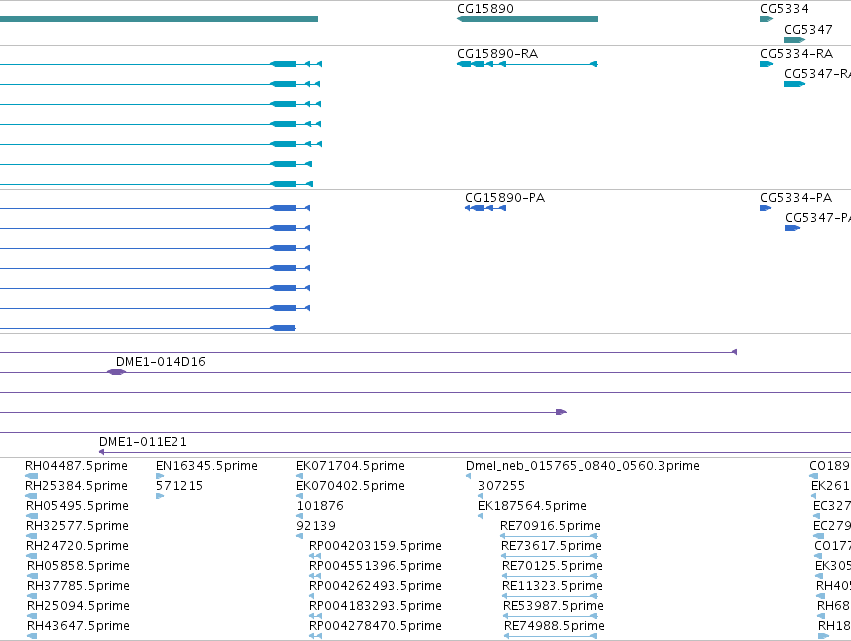Select RP004551396.5prime label
Viewport: 851px width, 641px height.
point(375,566)
